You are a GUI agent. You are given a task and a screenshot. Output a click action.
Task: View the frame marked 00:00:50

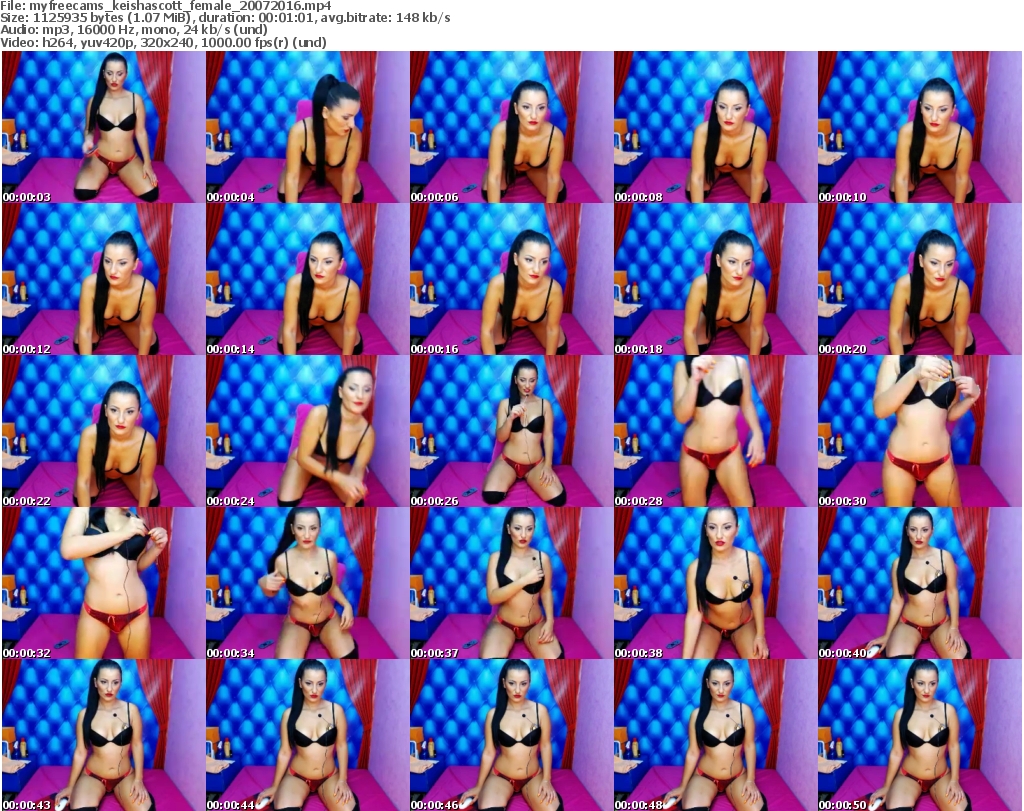920,735
